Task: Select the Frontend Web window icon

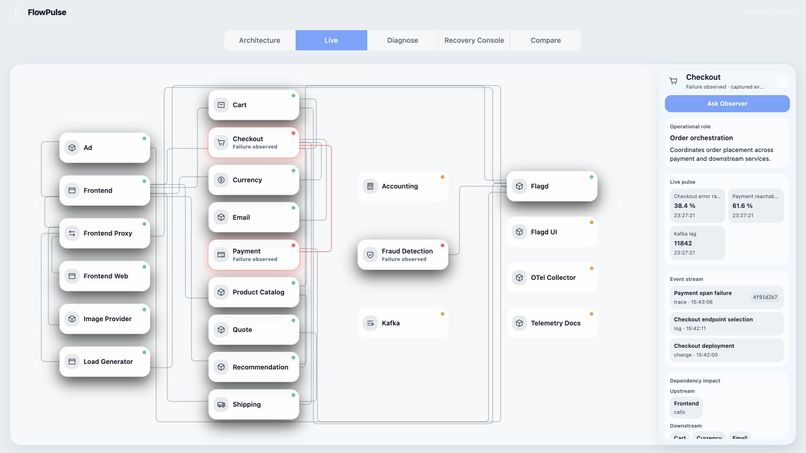Action: 72,276
